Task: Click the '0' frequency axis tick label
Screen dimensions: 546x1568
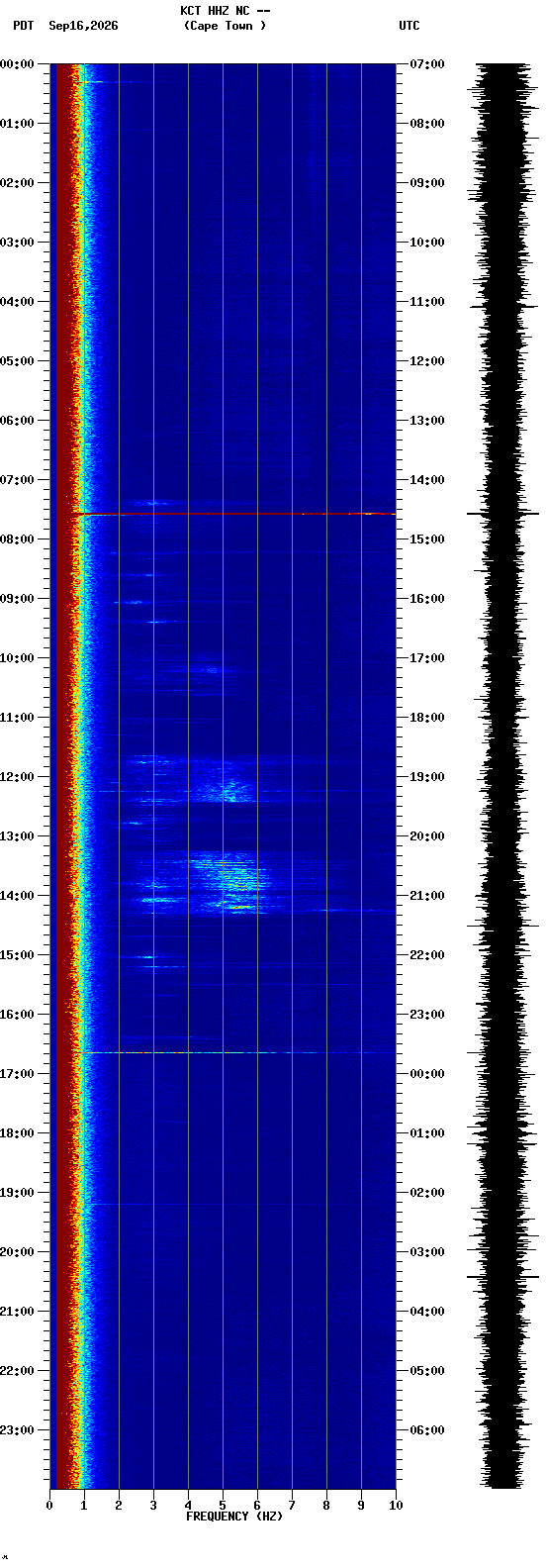Action: (x=49, y=1506)
